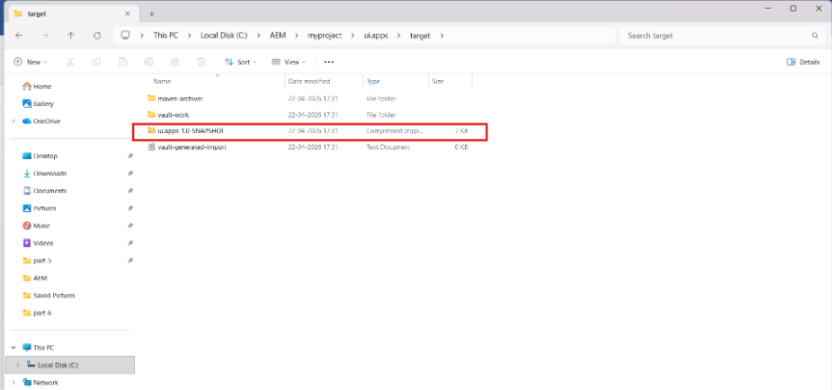Select the vault-generated-import text file
Viewport: 832px width, 390px height.
click(187, 148)
